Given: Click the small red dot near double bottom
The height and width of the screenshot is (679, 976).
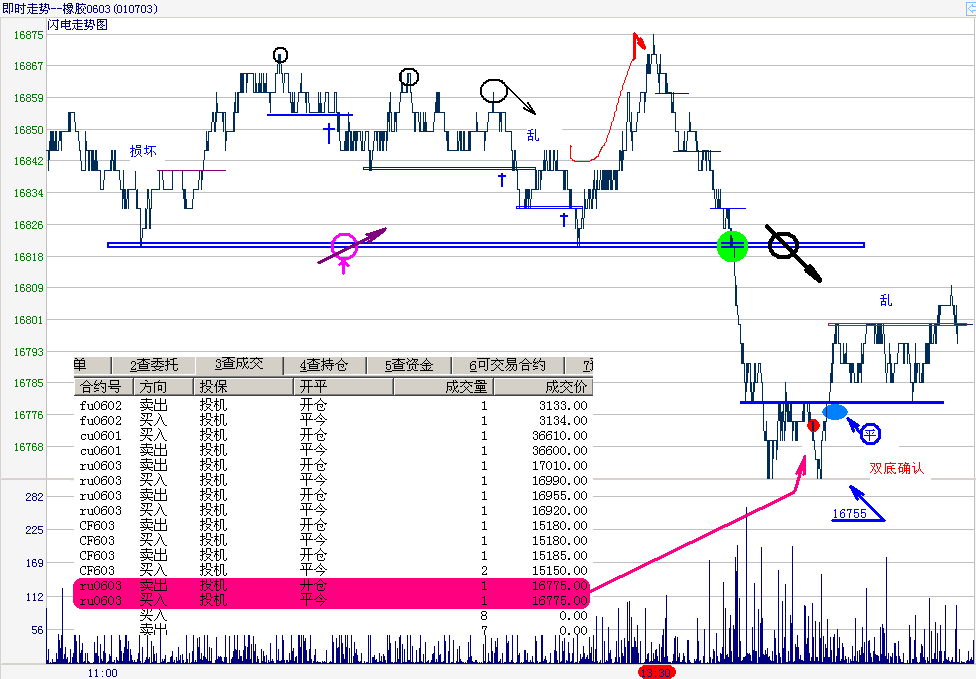Looking at the screenshot, I should (x=813, y=426).
